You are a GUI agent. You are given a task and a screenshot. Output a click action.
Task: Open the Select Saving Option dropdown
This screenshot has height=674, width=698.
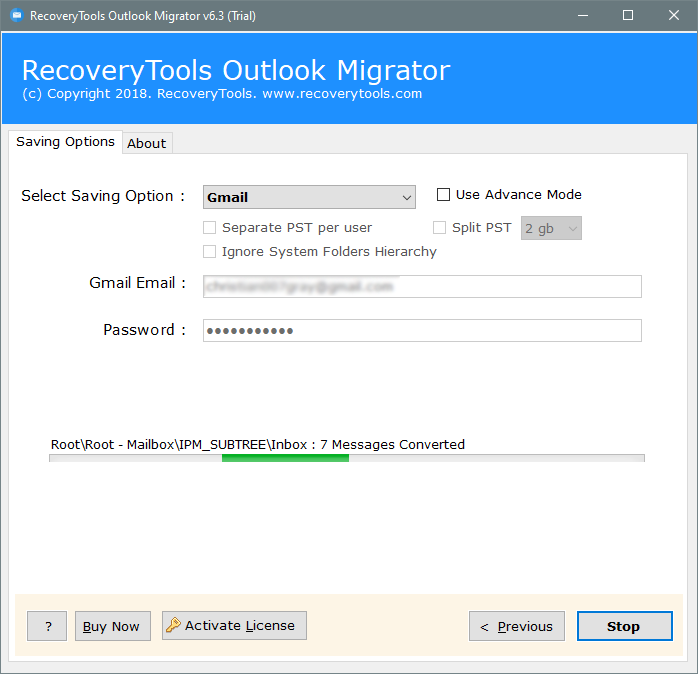[x=309, y=197]
